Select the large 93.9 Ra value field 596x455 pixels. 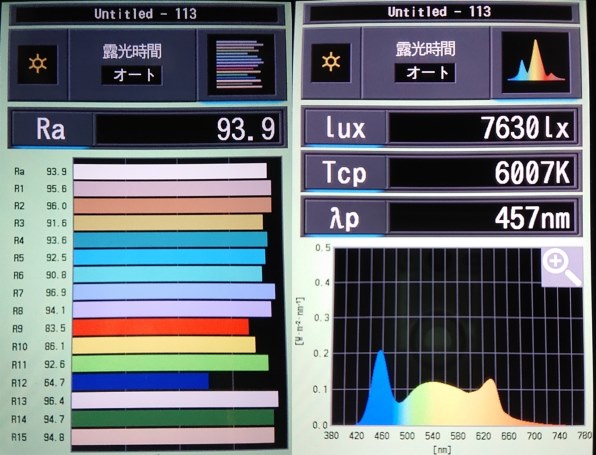tap(187, 129)
